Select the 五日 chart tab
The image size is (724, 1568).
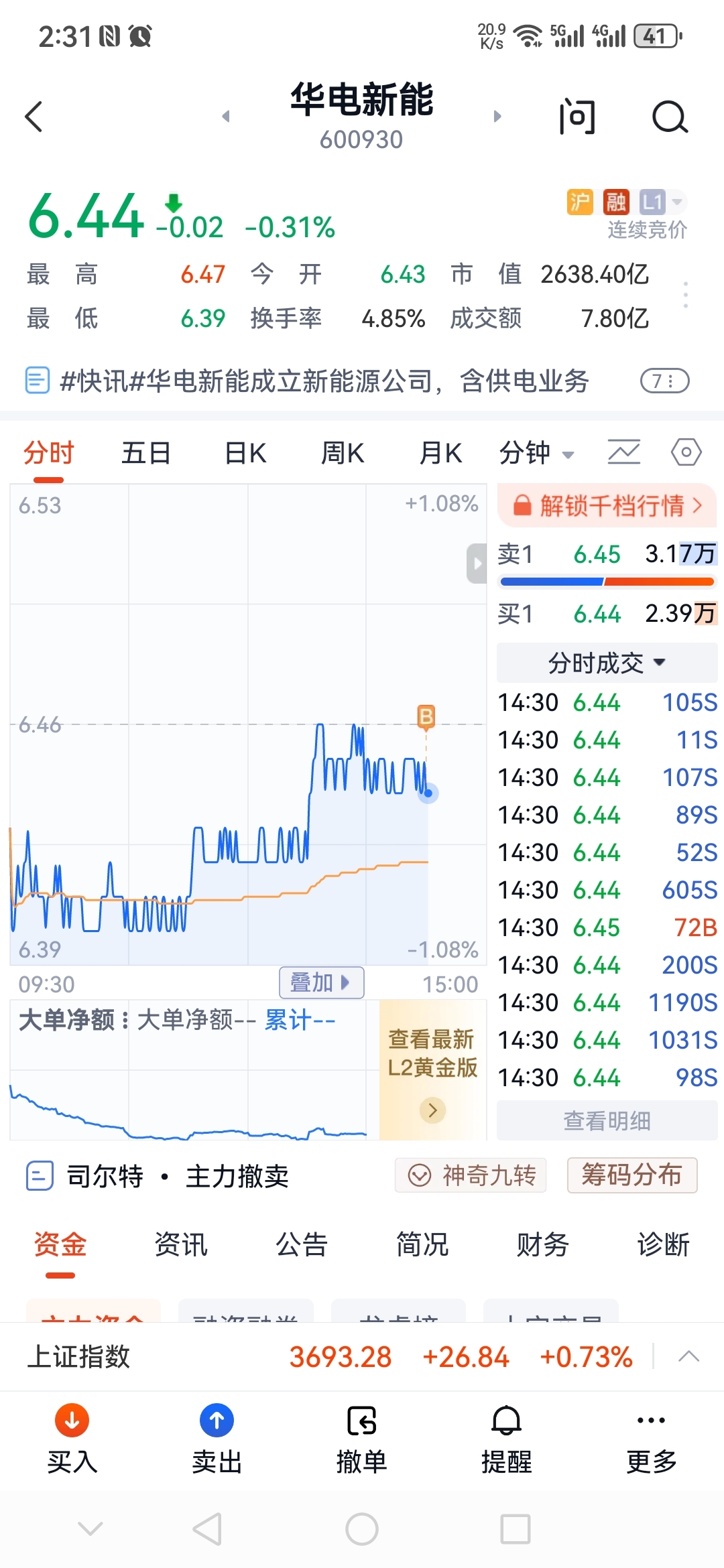point(146,454)
